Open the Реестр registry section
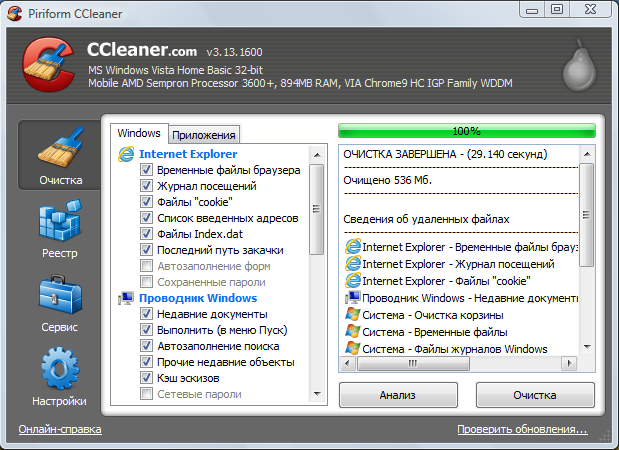The image size is (619, 450). tap(60, 229)
